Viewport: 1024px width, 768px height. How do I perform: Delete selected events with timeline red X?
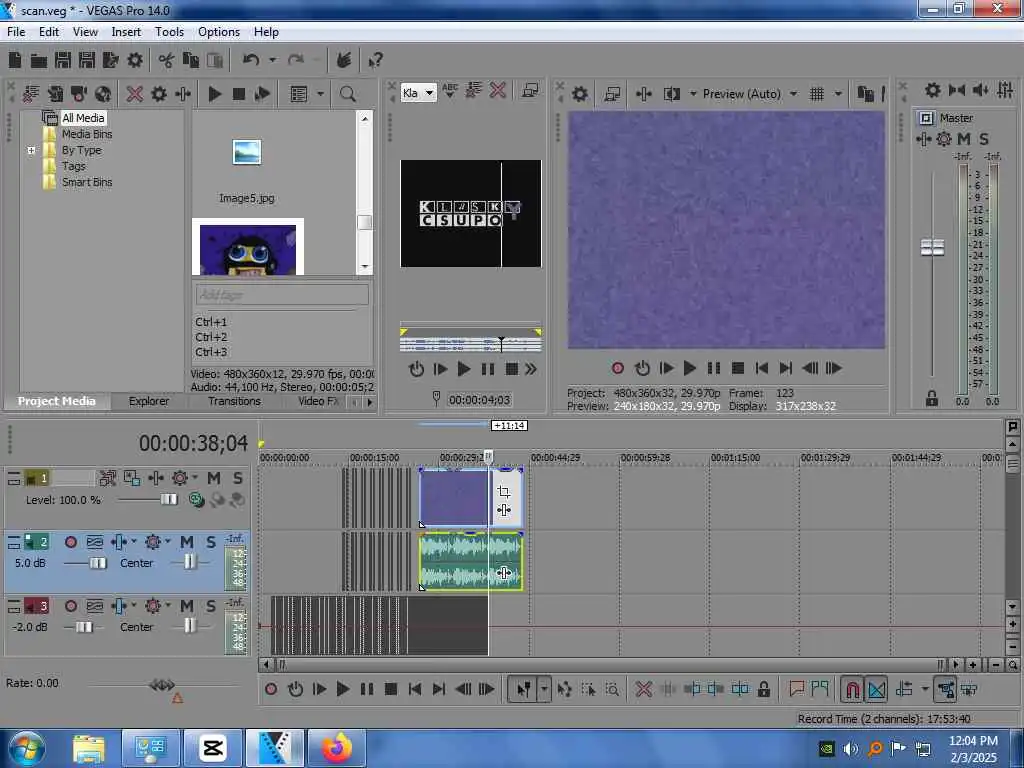click(x=643, y=689)
